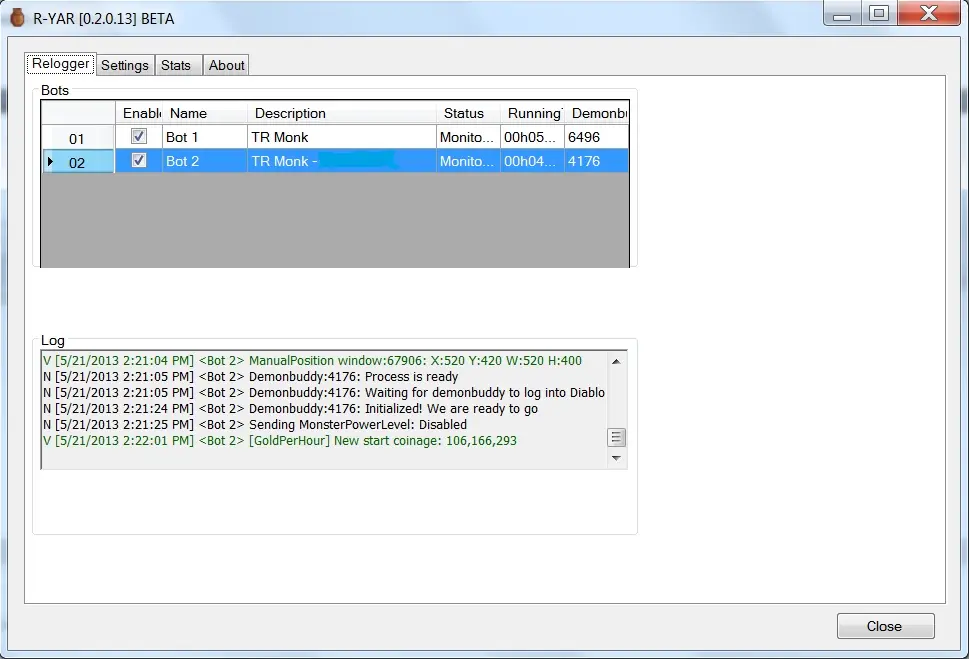The image size is (969, 659).
Task: Click the Name column header
Action: click(x=205, y=113)
